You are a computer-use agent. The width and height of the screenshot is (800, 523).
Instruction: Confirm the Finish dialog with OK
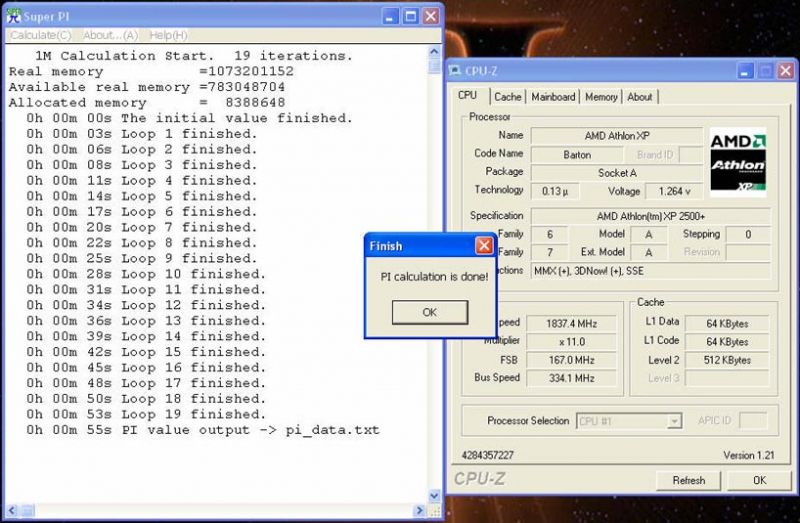pos(430,312)
